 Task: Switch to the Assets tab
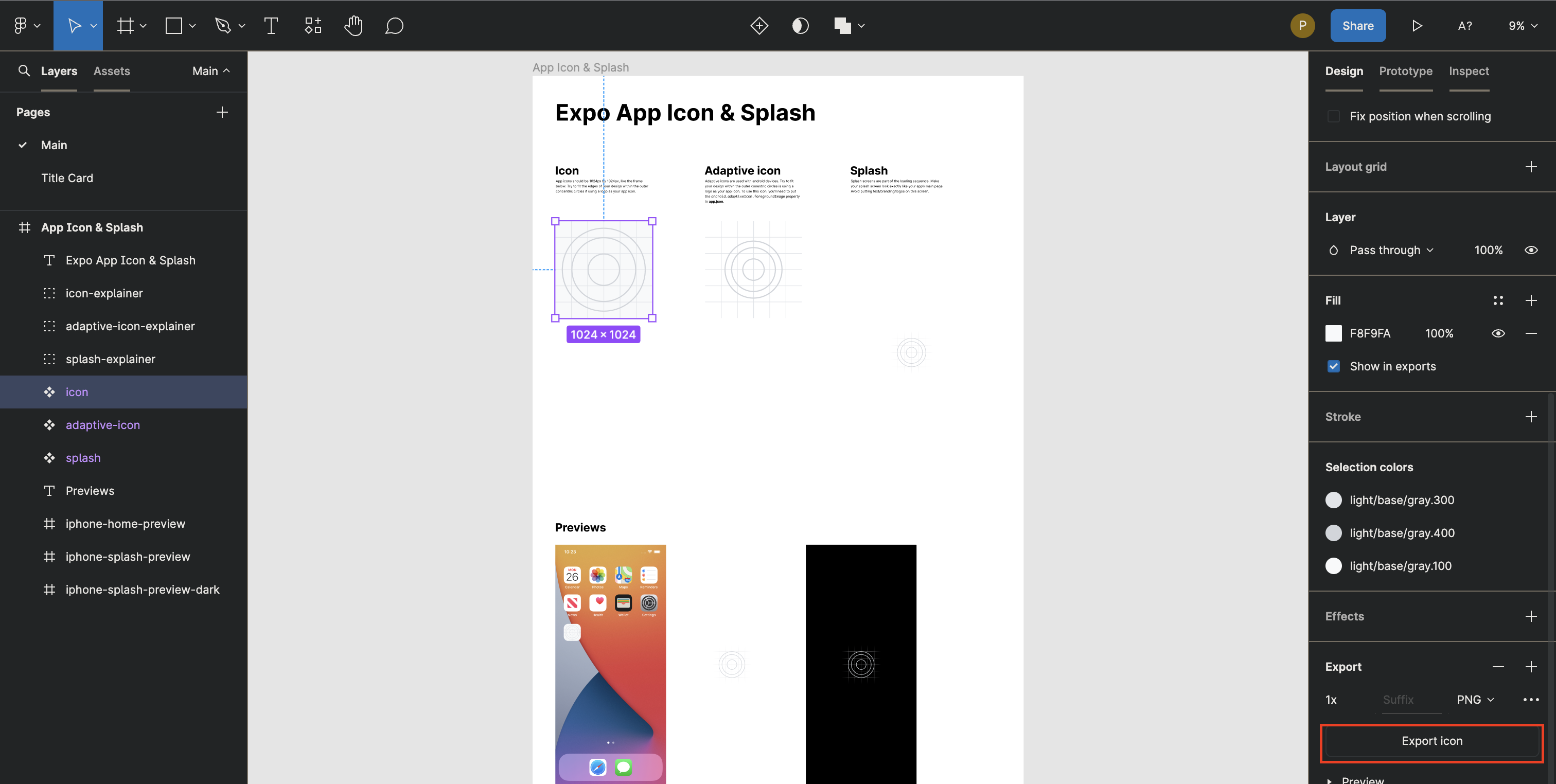tap(112, 70)
